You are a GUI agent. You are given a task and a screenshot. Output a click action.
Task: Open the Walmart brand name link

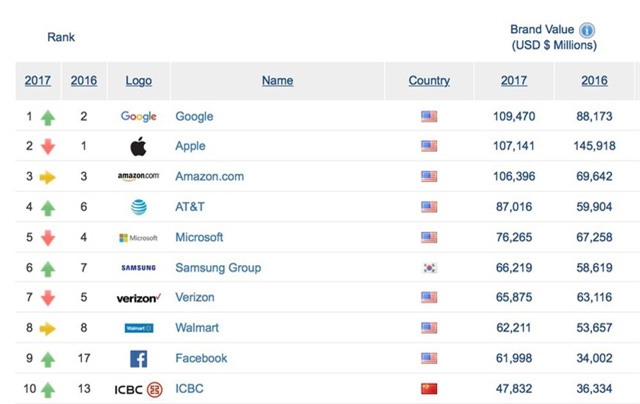coord(197,328)
